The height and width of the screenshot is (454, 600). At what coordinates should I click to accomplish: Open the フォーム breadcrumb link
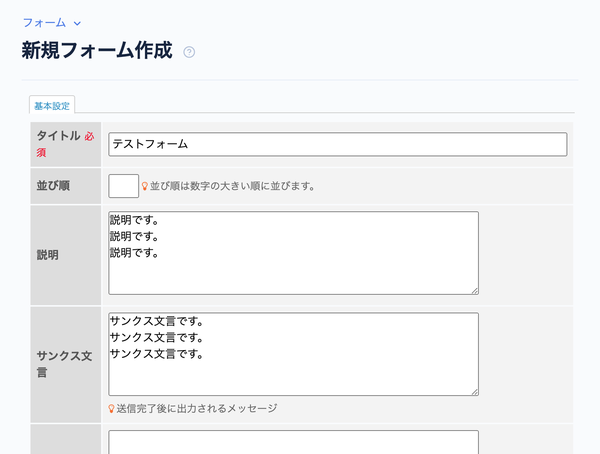(44, 23)
